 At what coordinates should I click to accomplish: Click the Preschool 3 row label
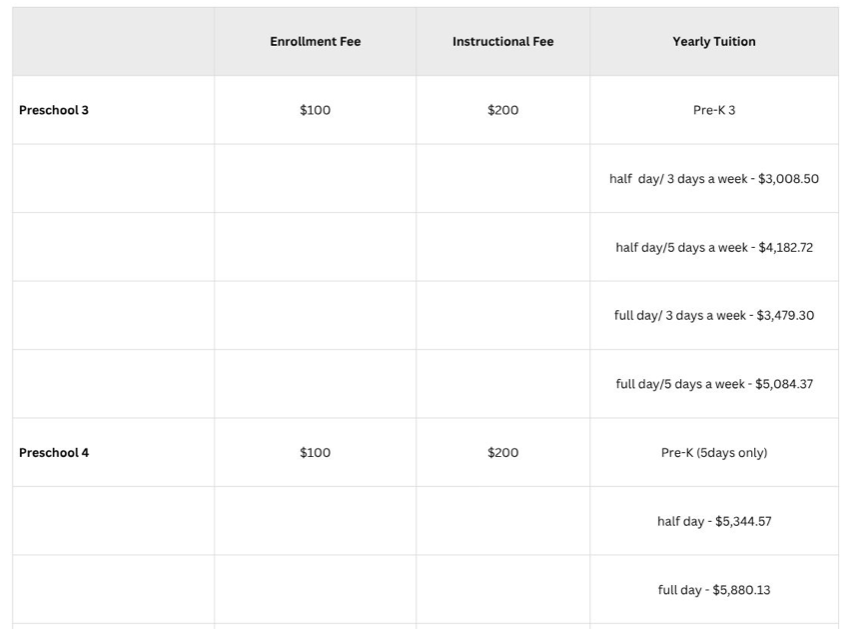pos(54,110)
